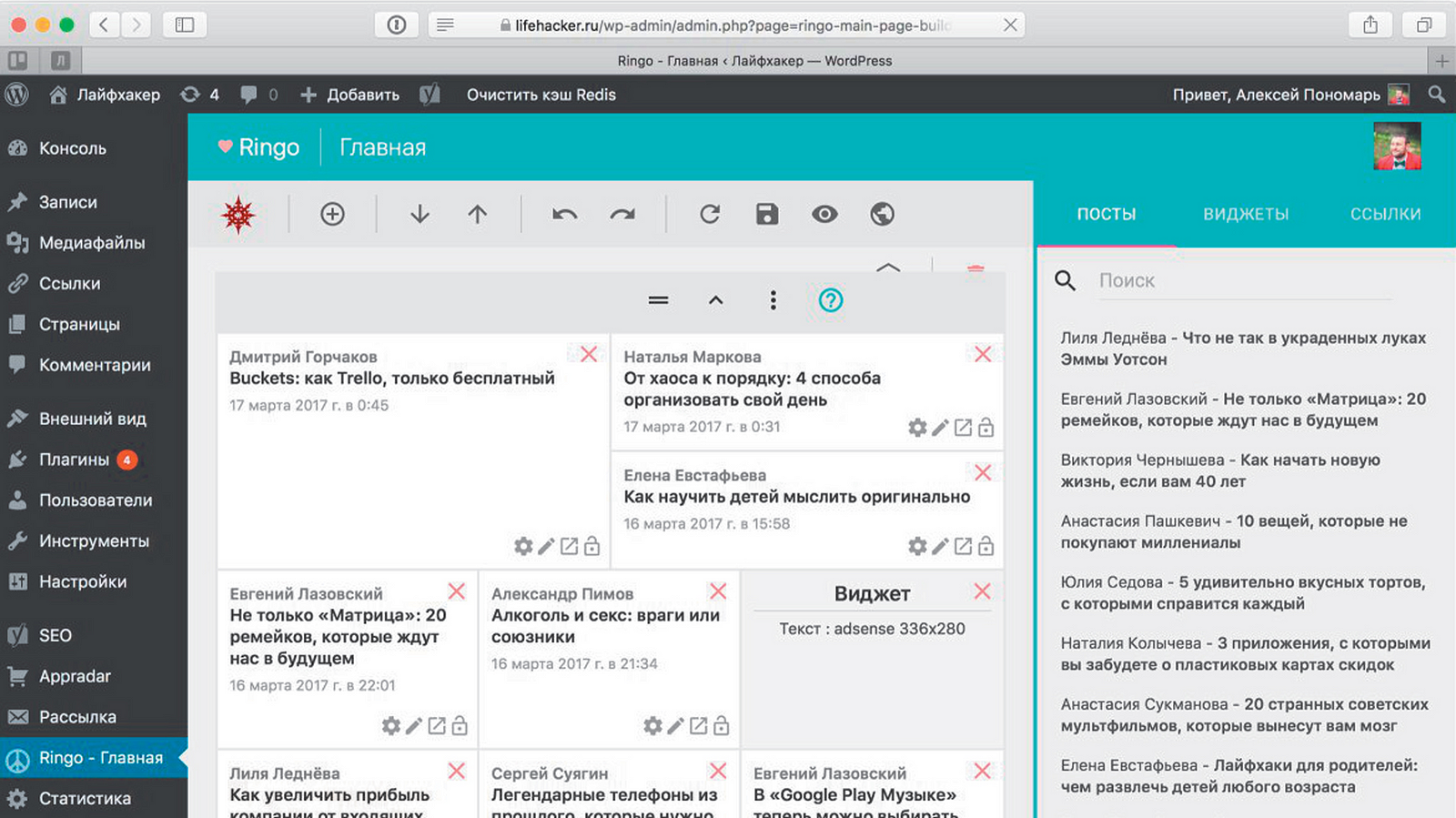Open gear settings for Как научить детей card
Image resolution: width=1456 pixels, height=818 pixels.
(x=917, y=546)
